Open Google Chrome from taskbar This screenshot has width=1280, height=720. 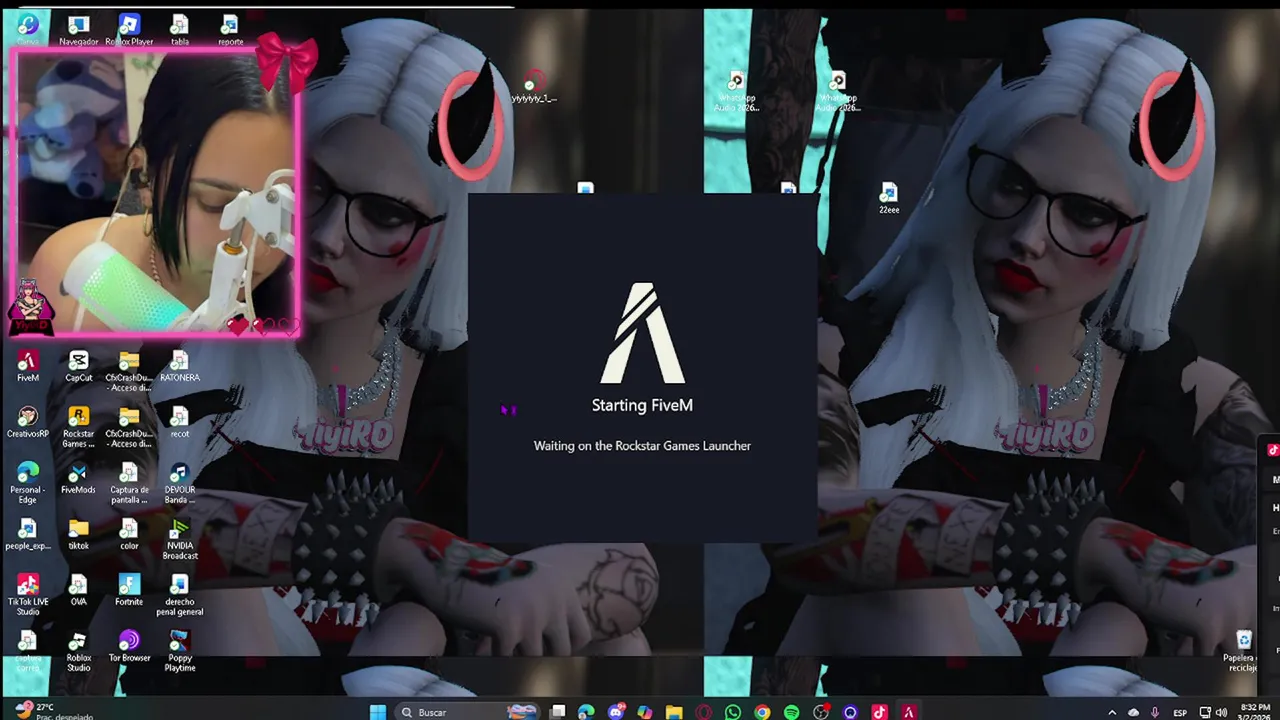point(762,712)
